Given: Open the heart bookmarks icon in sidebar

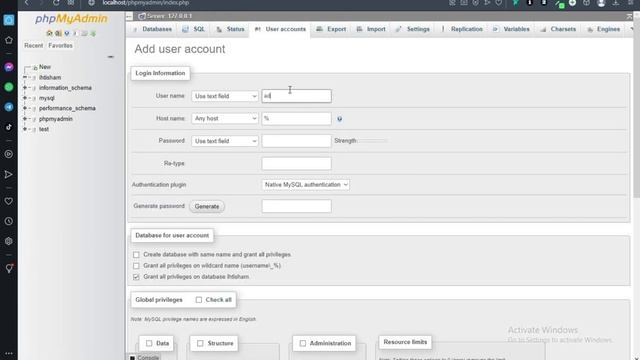Looking at the screenshot, I should [x=9, y=201].
